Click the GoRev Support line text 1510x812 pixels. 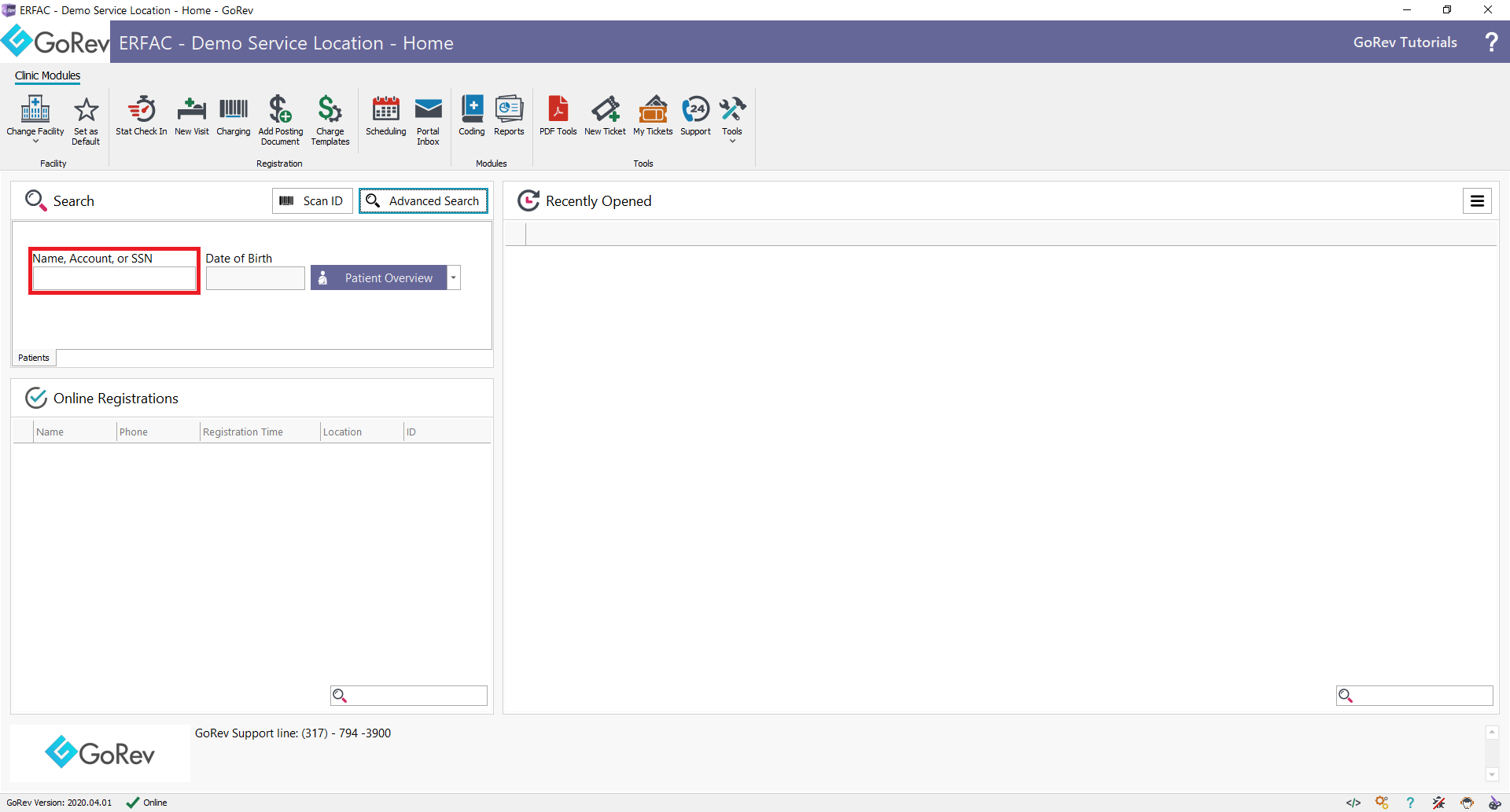293,733
